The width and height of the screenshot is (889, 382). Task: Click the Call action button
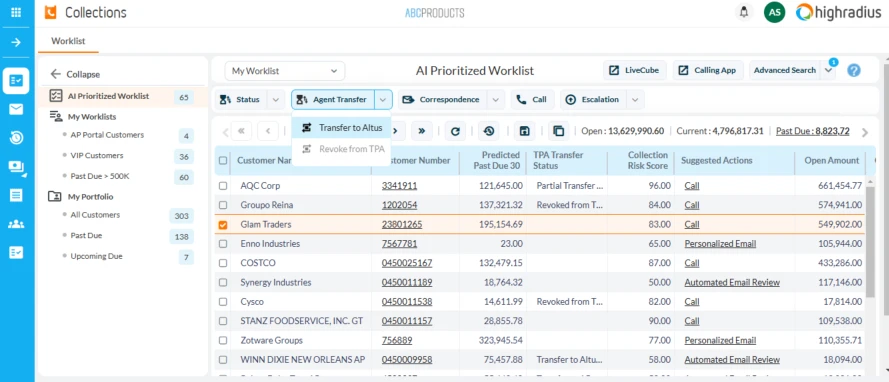pyautogui.click(x=532, y=100)
